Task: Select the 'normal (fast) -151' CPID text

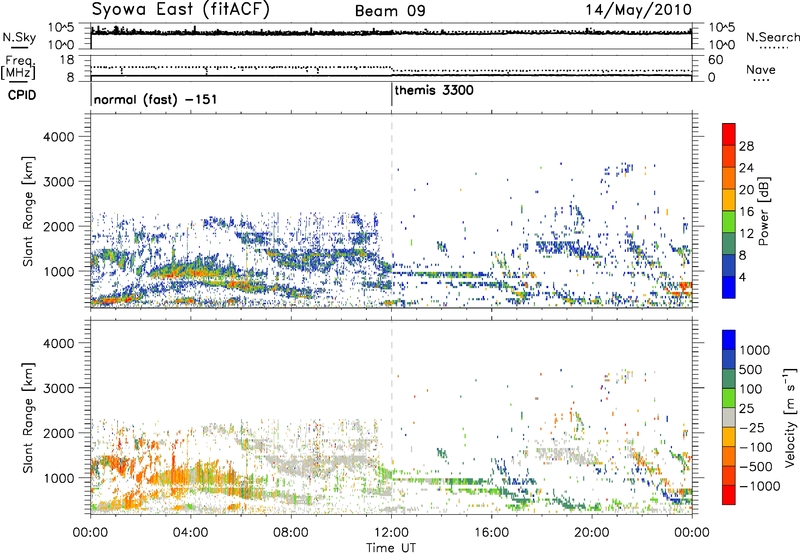Action: (x=155, y=99)
